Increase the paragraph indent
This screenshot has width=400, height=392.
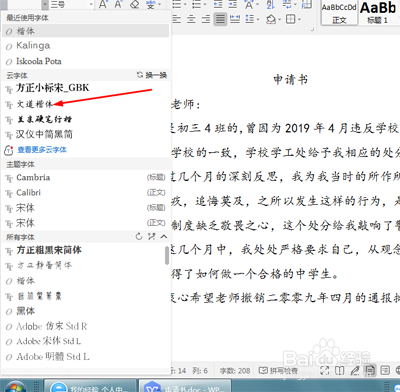point(233,4)
